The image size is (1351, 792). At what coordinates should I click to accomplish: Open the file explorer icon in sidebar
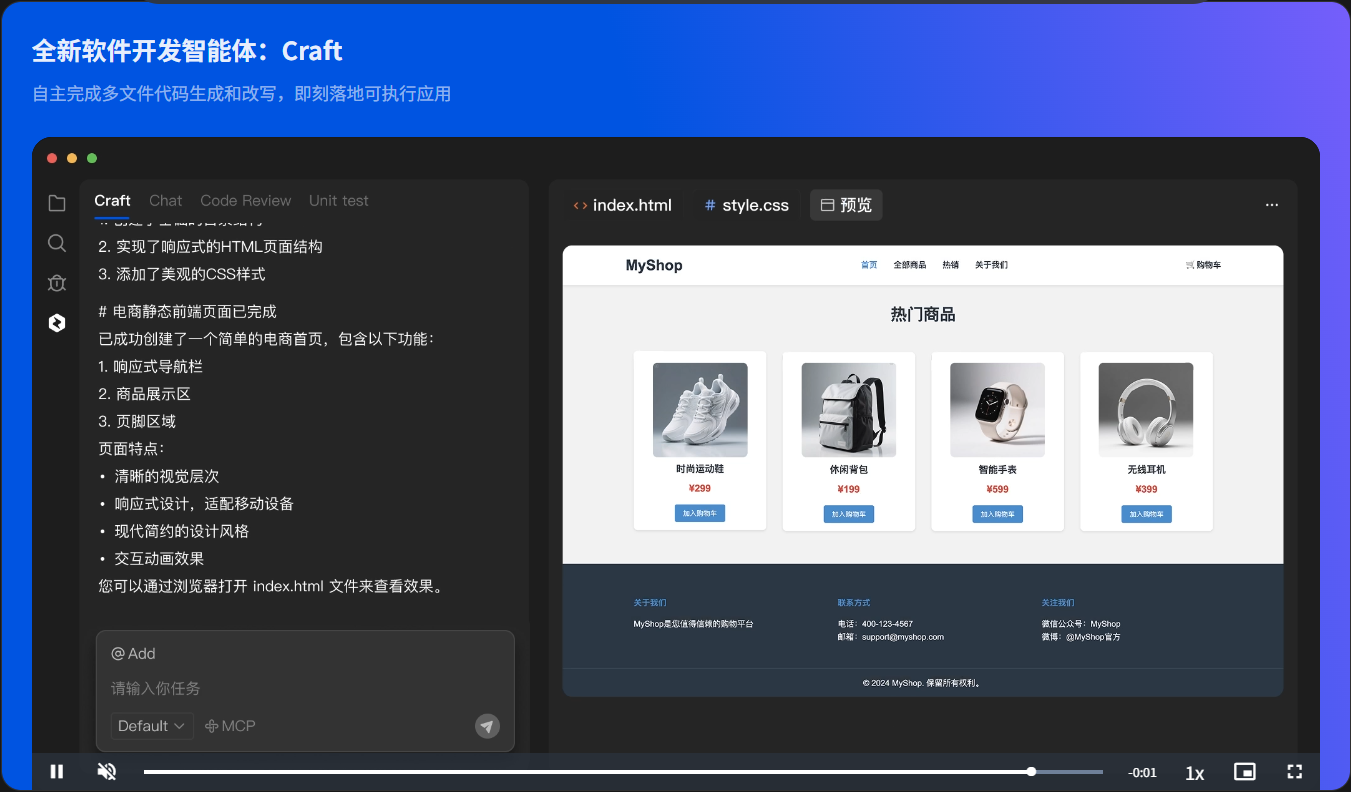pyautogui.click(x=56, y=202)
